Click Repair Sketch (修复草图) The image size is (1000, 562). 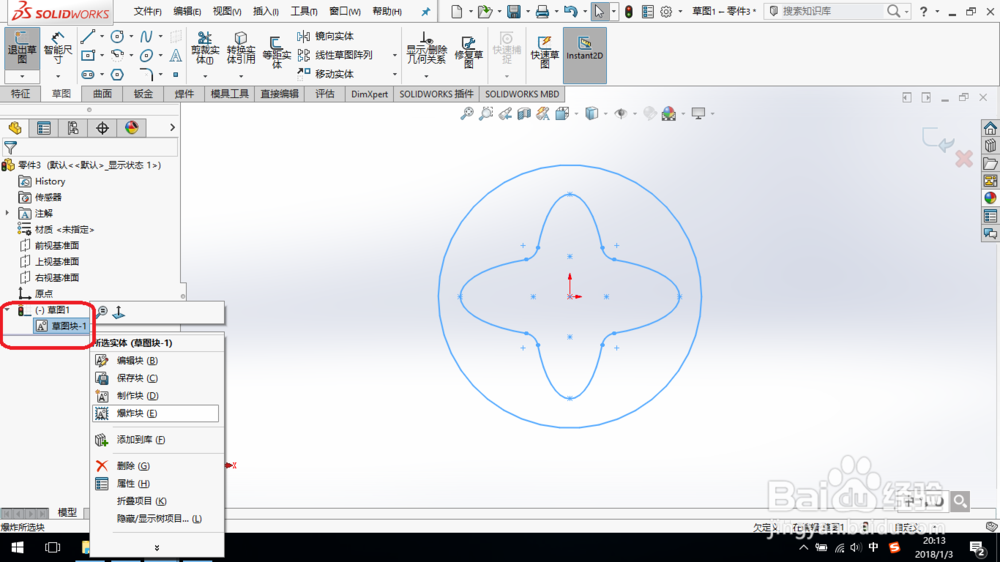[x=468, y=51]
